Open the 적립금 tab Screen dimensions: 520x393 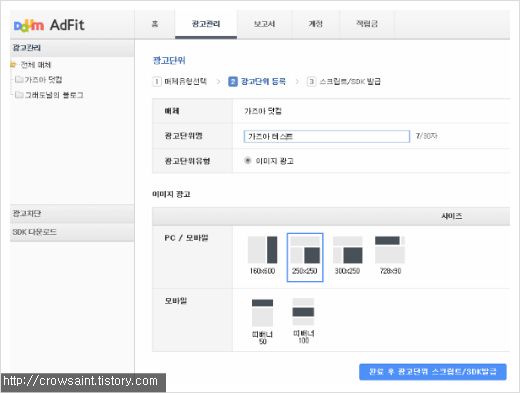coord(367,24)
